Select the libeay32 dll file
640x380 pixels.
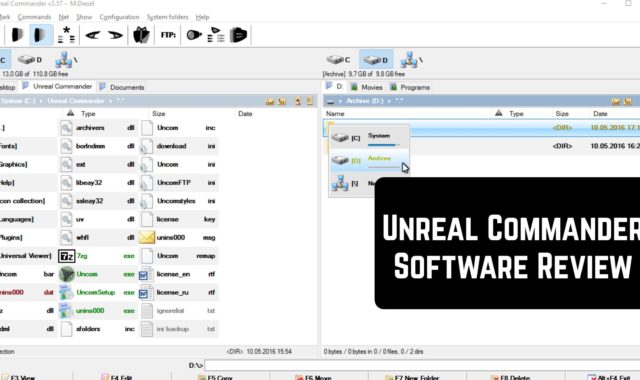tap(97, 182)
